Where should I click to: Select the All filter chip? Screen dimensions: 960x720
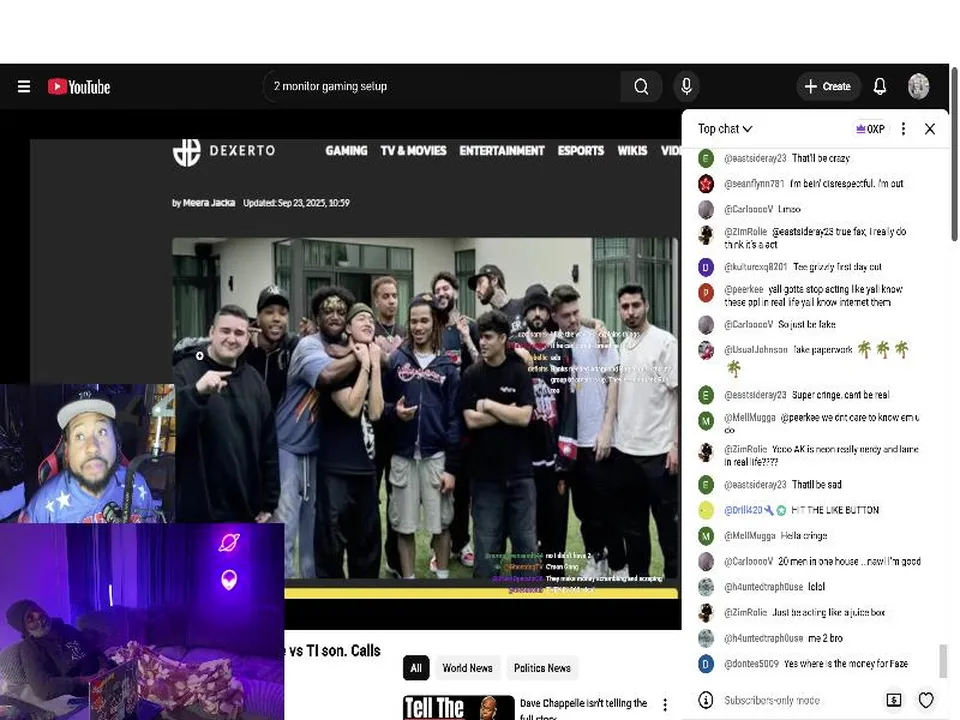pyautogui.click(x=416, y=668)
